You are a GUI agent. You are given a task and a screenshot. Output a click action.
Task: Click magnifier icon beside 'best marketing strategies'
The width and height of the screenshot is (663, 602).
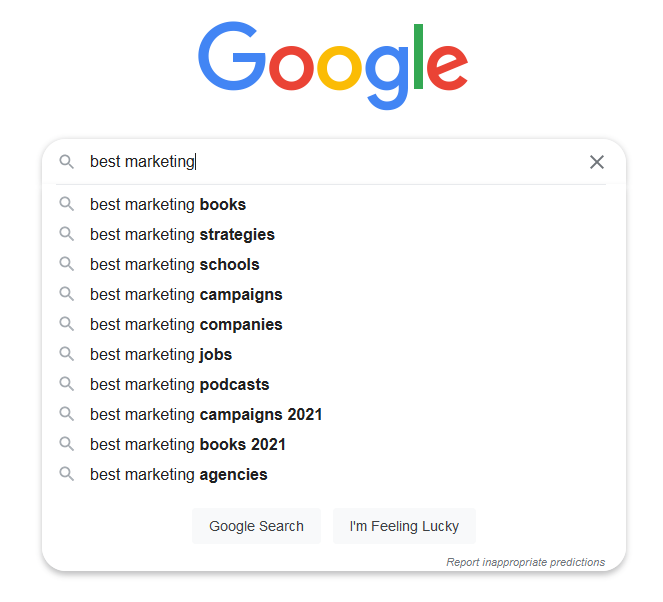(66, 234)
